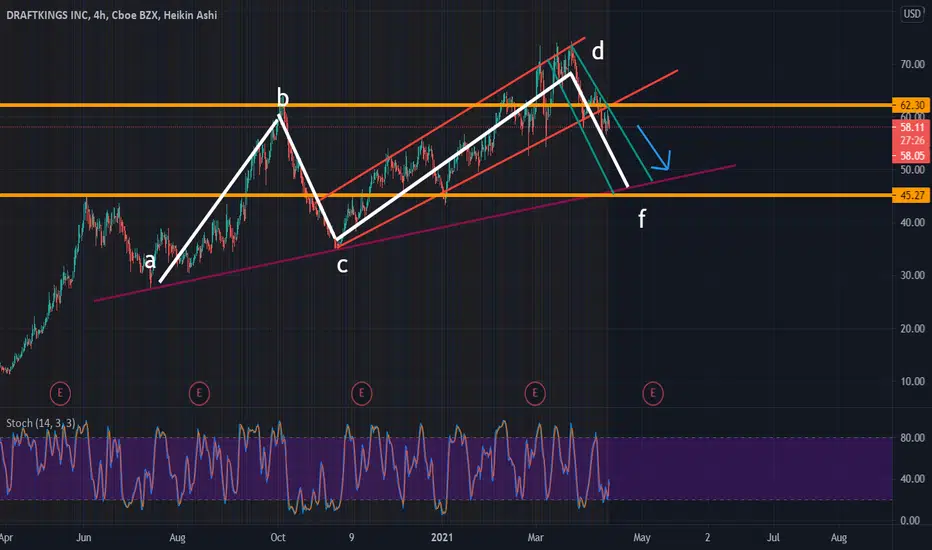
Task: Click the 0.00 stochastic axis value
Action: click(x=910, y=520)
